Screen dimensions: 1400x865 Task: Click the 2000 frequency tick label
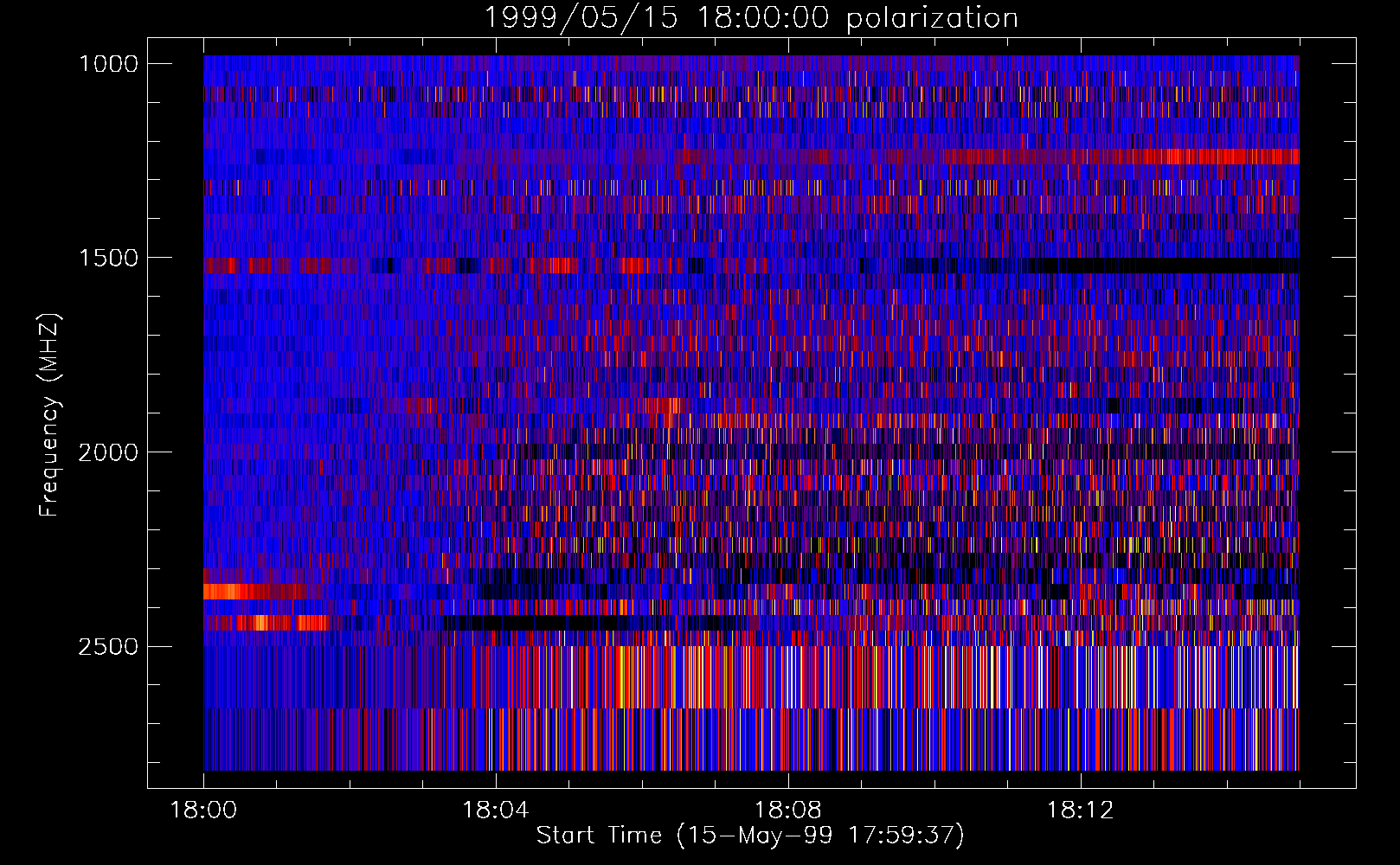click(x=108, y=452)
